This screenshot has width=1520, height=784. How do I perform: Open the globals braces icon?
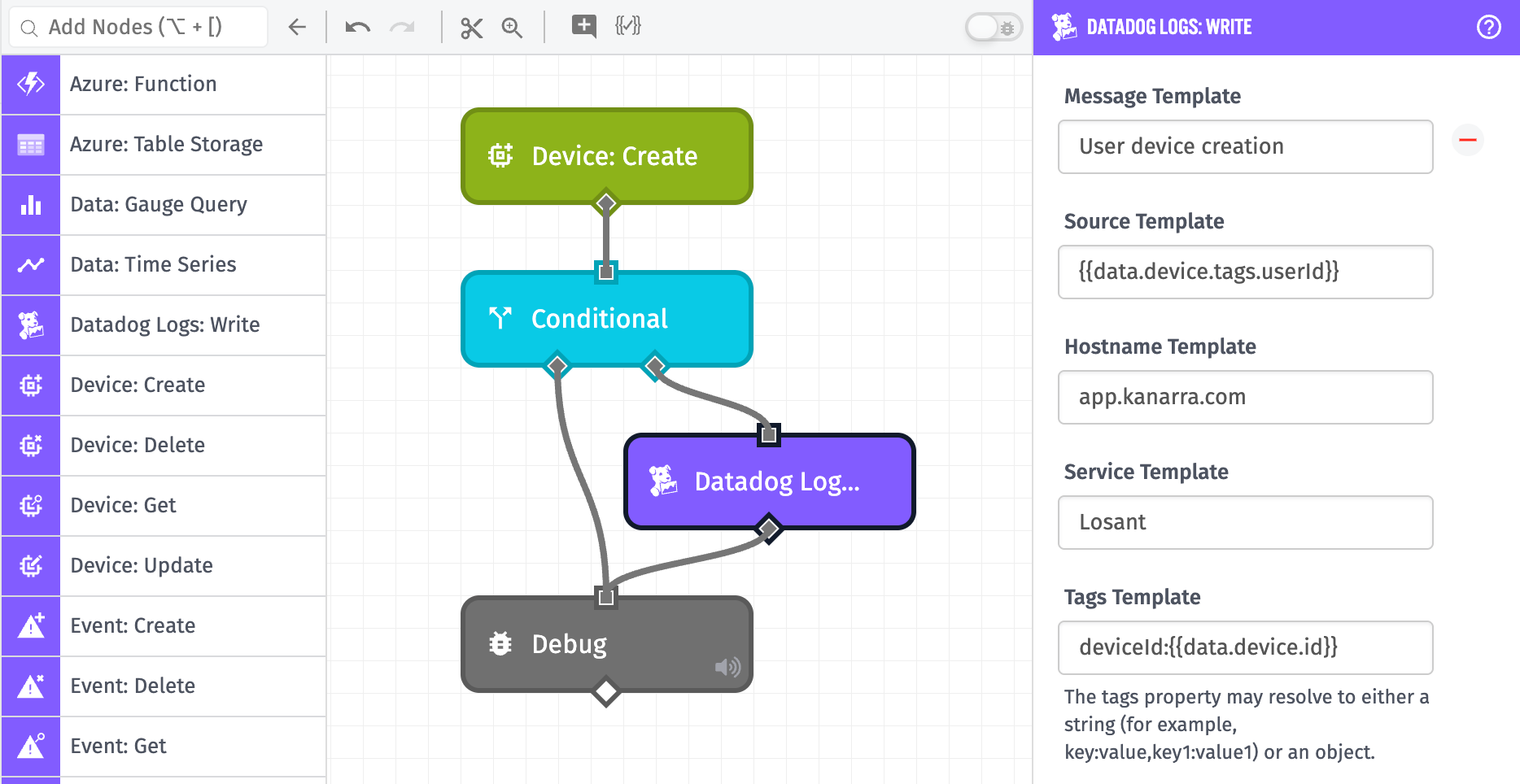(x=627, y=26)
